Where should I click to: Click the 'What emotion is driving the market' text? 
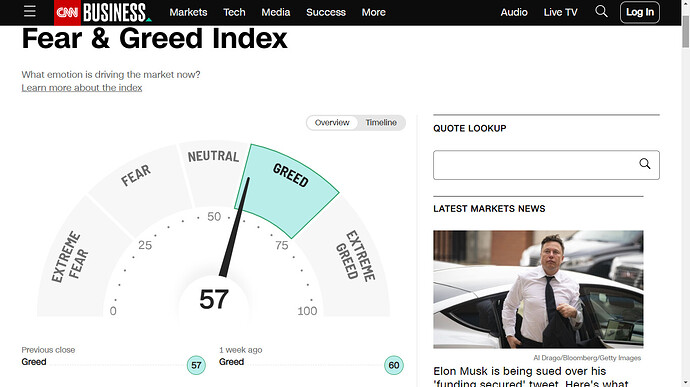[x=111, y=75]
